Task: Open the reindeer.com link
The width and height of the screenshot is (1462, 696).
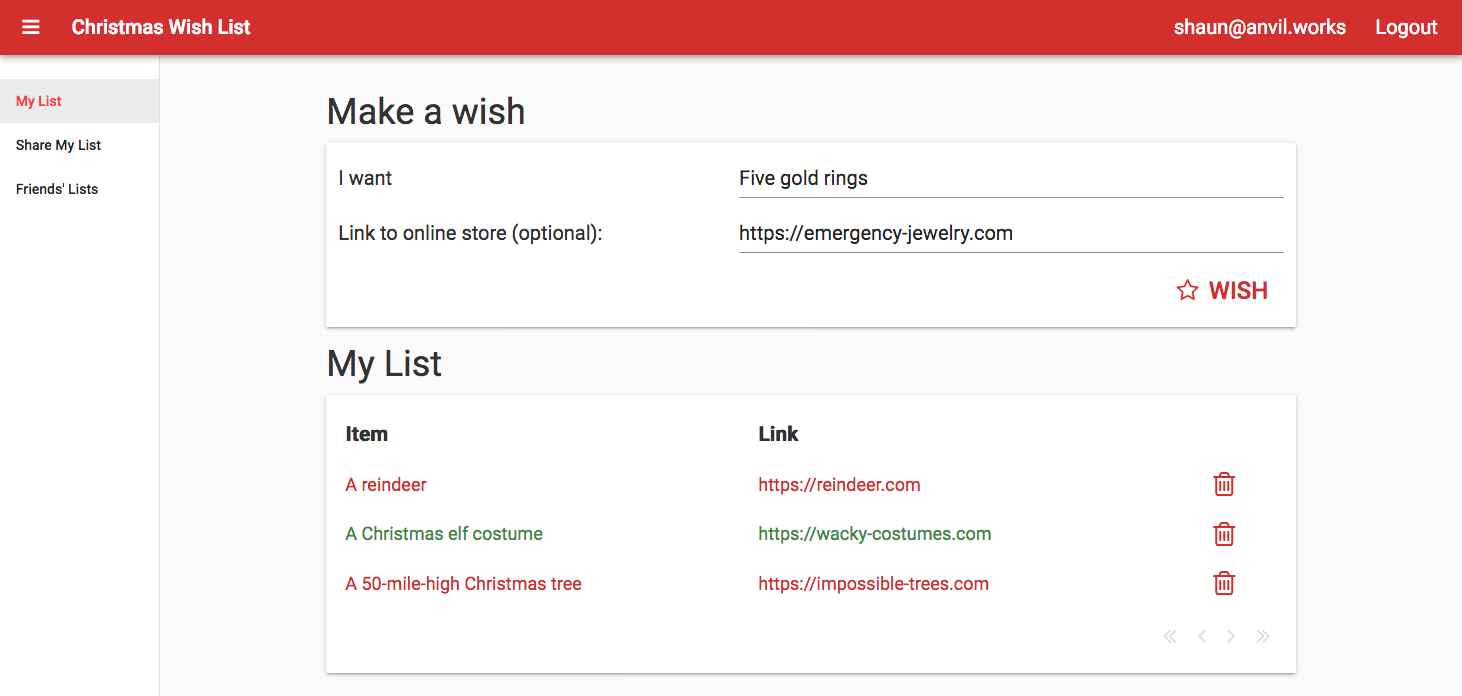Action: tap(839, 485)
